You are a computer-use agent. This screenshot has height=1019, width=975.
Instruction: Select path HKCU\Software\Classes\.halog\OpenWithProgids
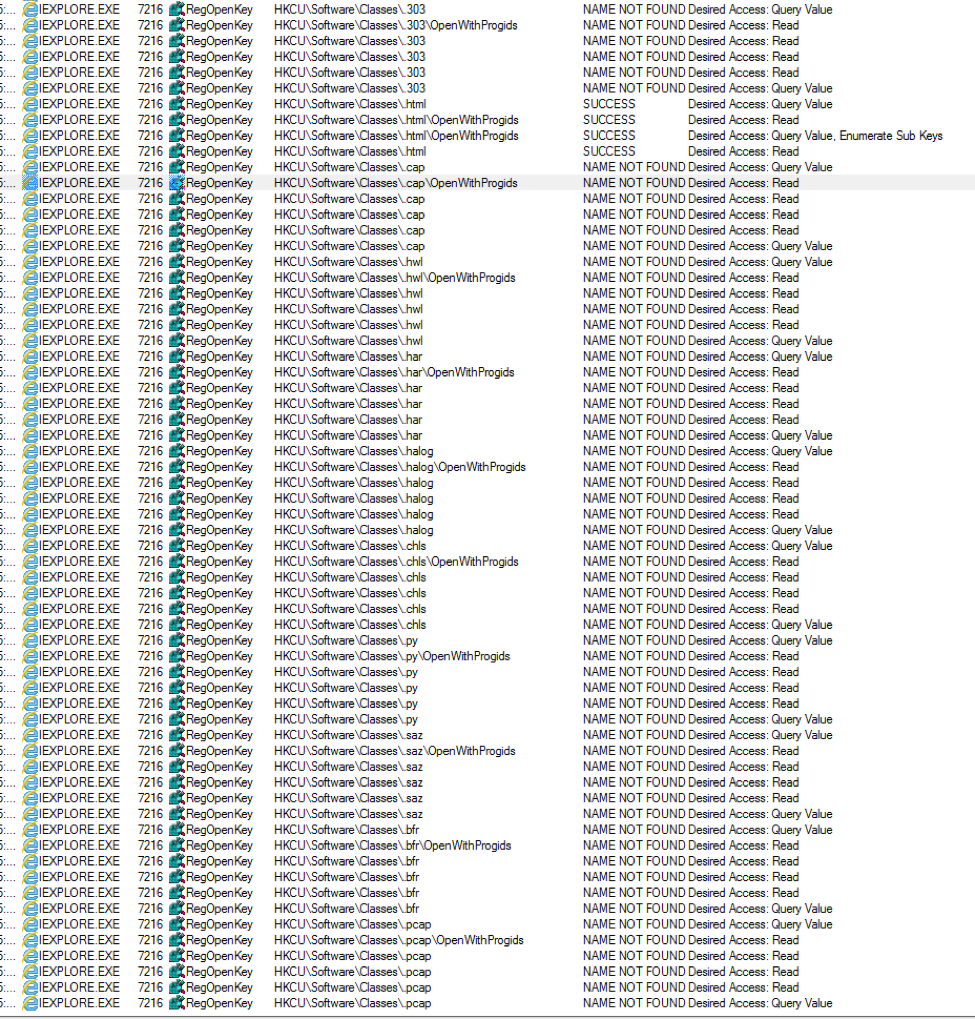pyautogui.click(x=400, y=467)
